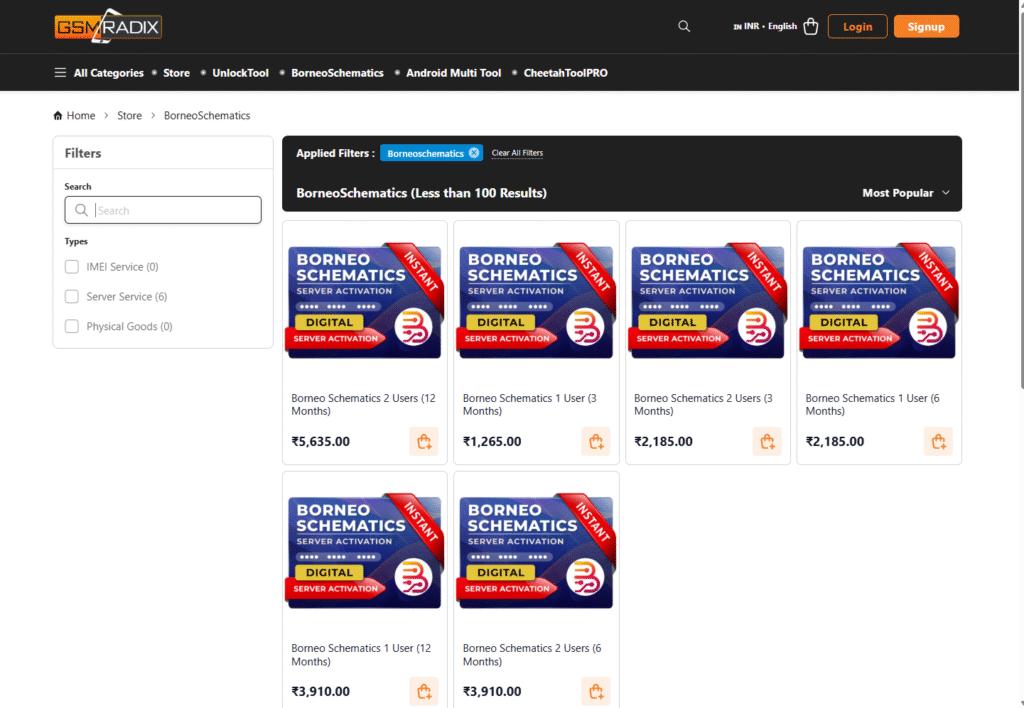
Task: Click the GSM Radix logo
Action: point(108,27)
